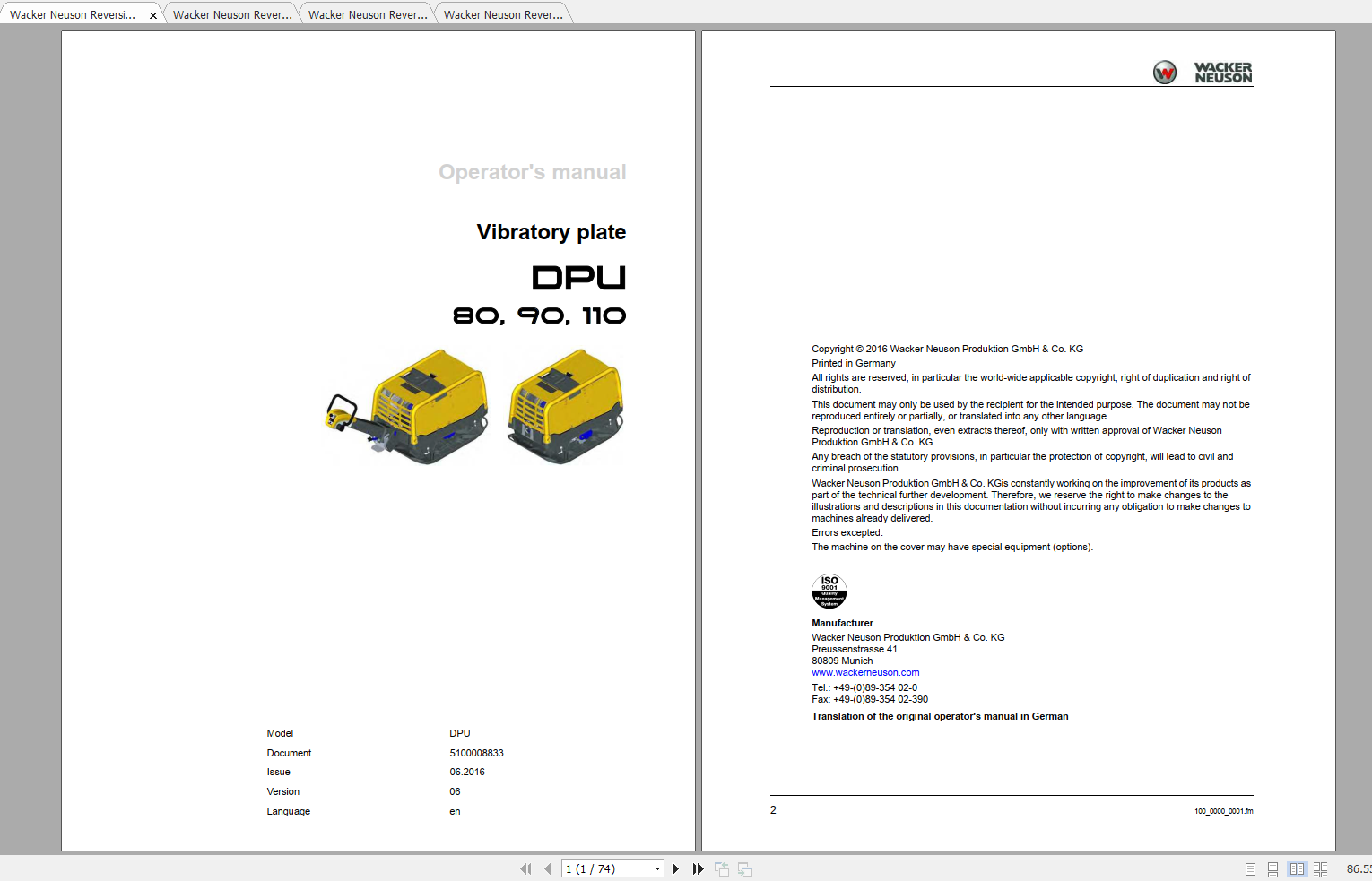Click the previous view navigation icon
This screenshot has width=1372, height=881.
(x=722, y=868)
